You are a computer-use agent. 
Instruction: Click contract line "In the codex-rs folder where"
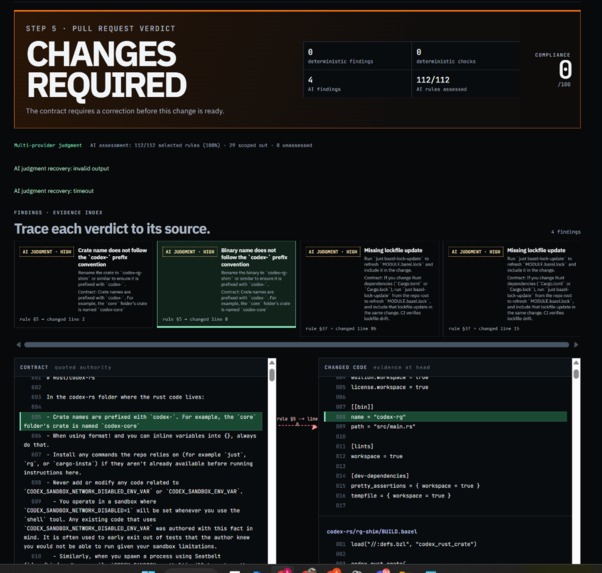point(125,397)
